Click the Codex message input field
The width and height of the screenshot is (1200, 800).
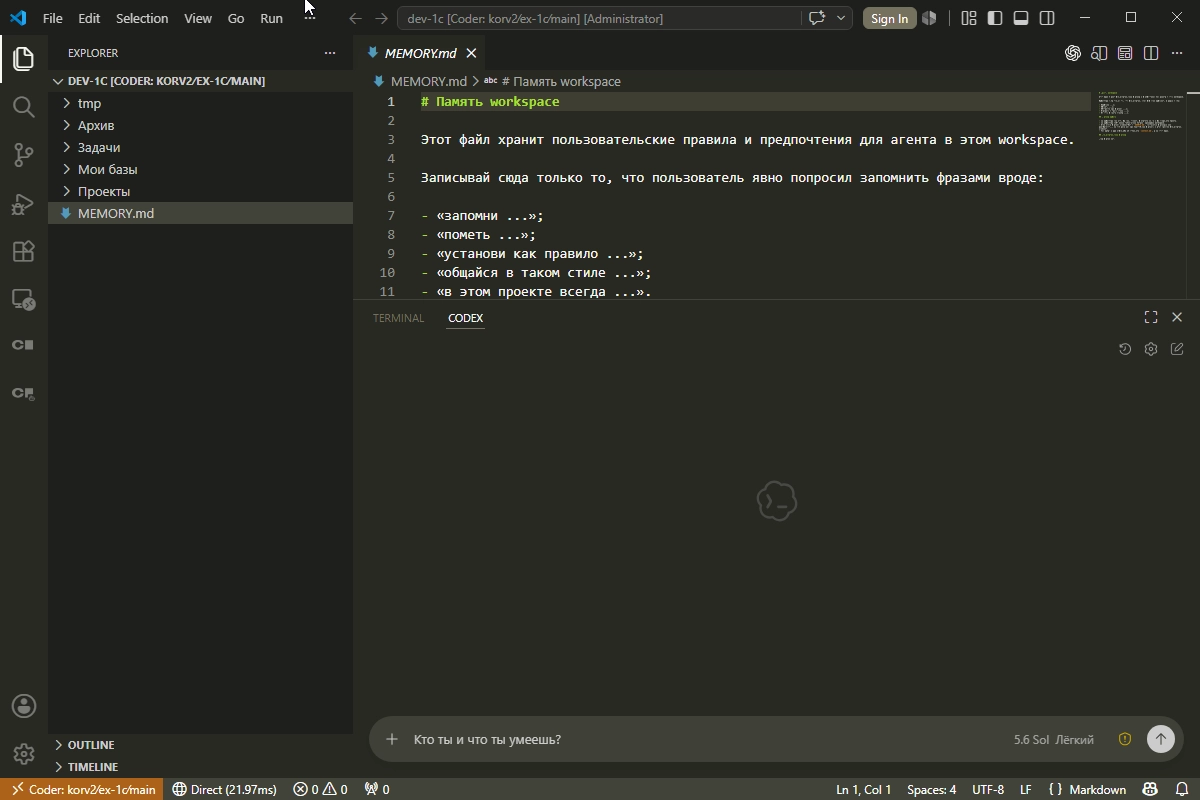(x=700, y=739)
